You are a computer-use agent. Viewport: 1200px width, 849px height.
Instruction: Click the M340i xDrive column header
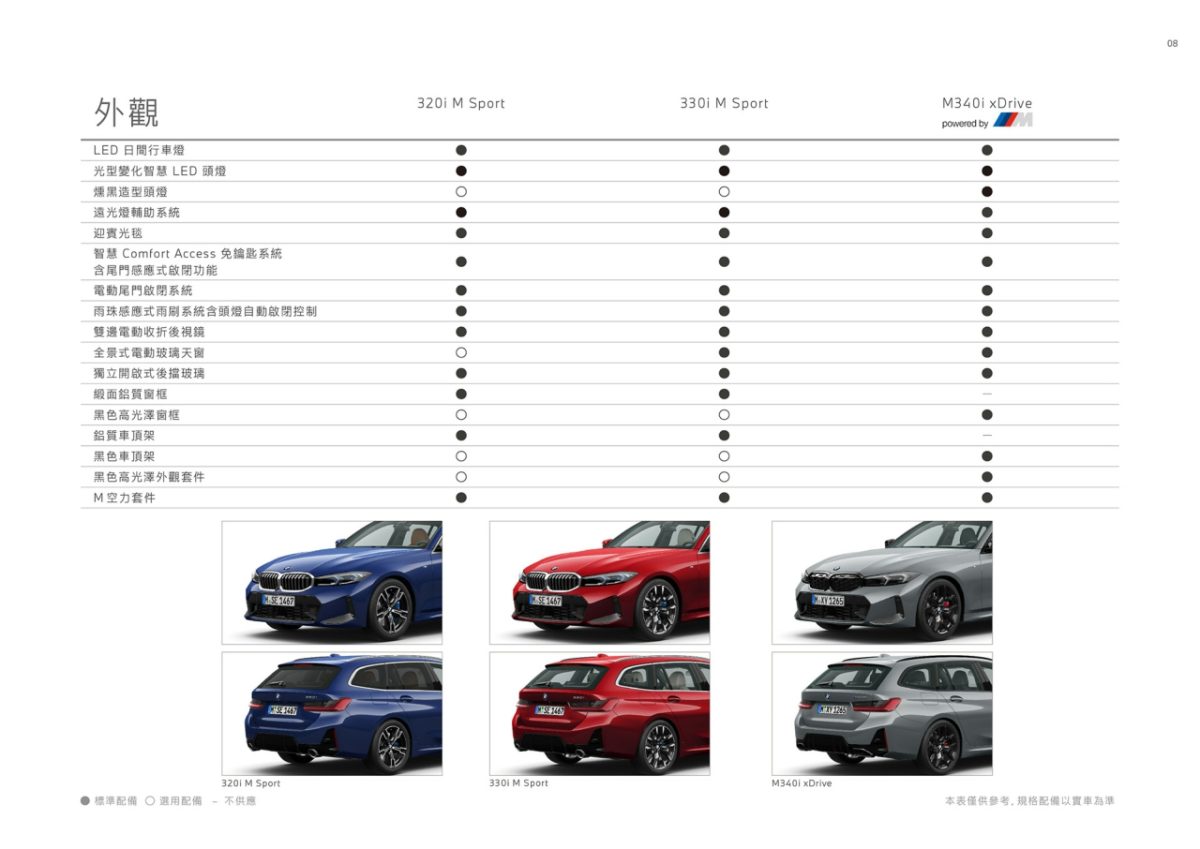point(987,103)
